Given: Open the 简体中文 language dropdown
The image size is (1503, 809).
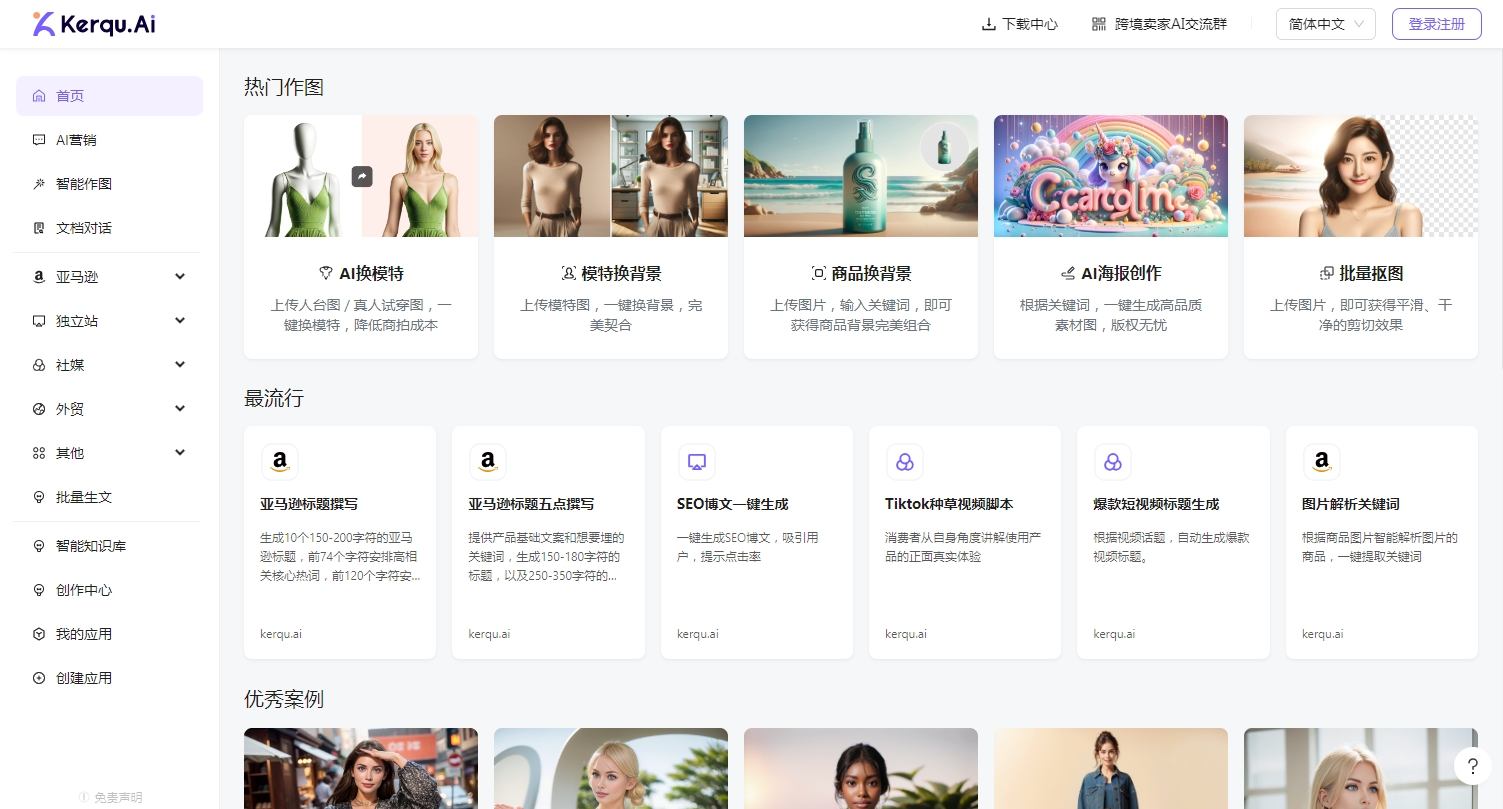Looking at the screenshot, I should click(1326, 24).
